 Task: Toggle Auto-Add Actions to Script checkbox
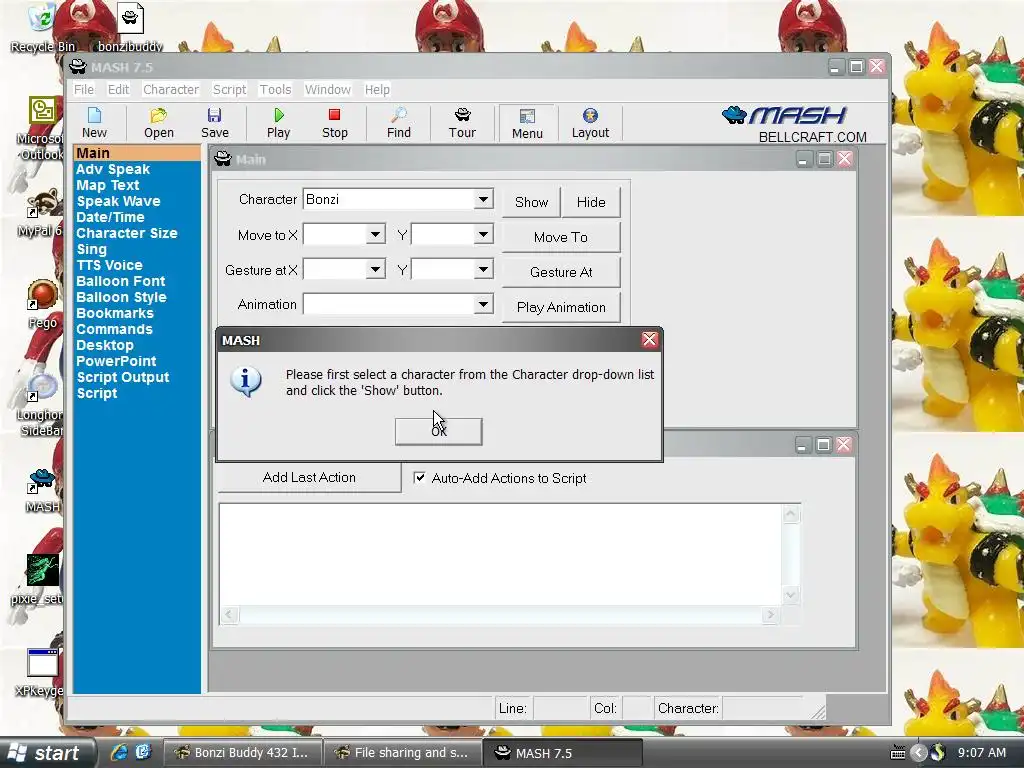pyautogui.click(x=419, y=477)
